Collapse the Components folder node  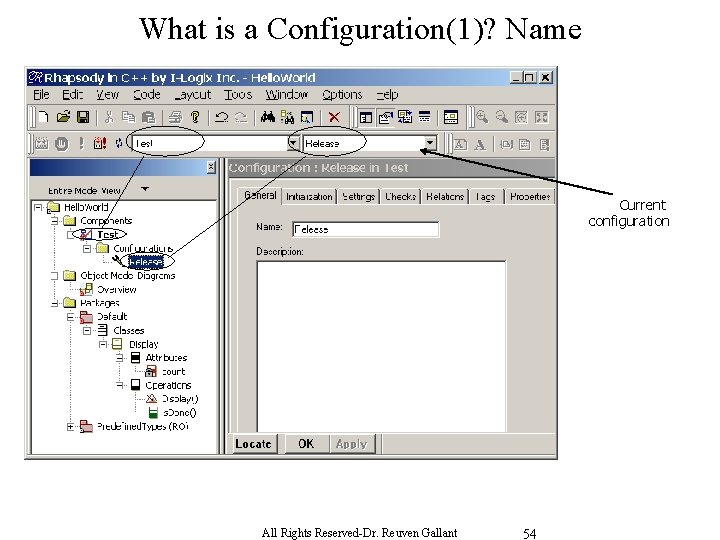click(55, 221)
